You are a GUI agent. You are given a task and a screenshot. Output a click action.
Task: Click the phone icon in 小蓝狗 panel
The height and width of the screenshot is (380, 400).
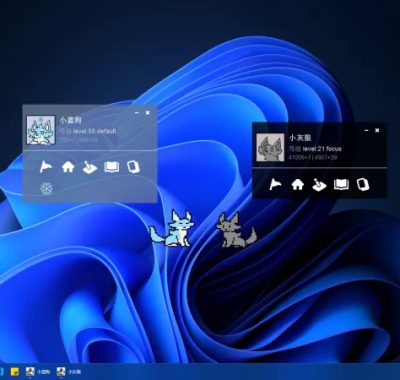[x=133, y=167]
